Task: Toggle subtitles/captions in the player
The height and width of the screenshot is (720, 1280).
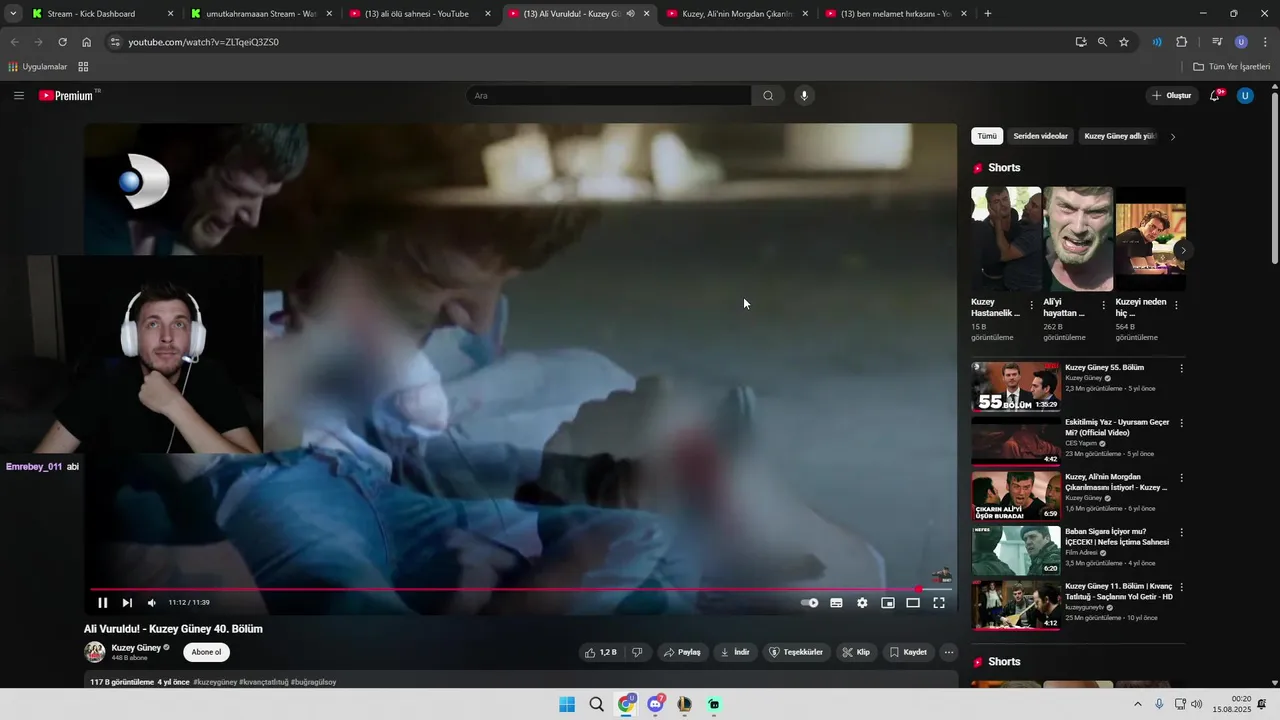Action: pyautogui.click(x=836, y=603)
